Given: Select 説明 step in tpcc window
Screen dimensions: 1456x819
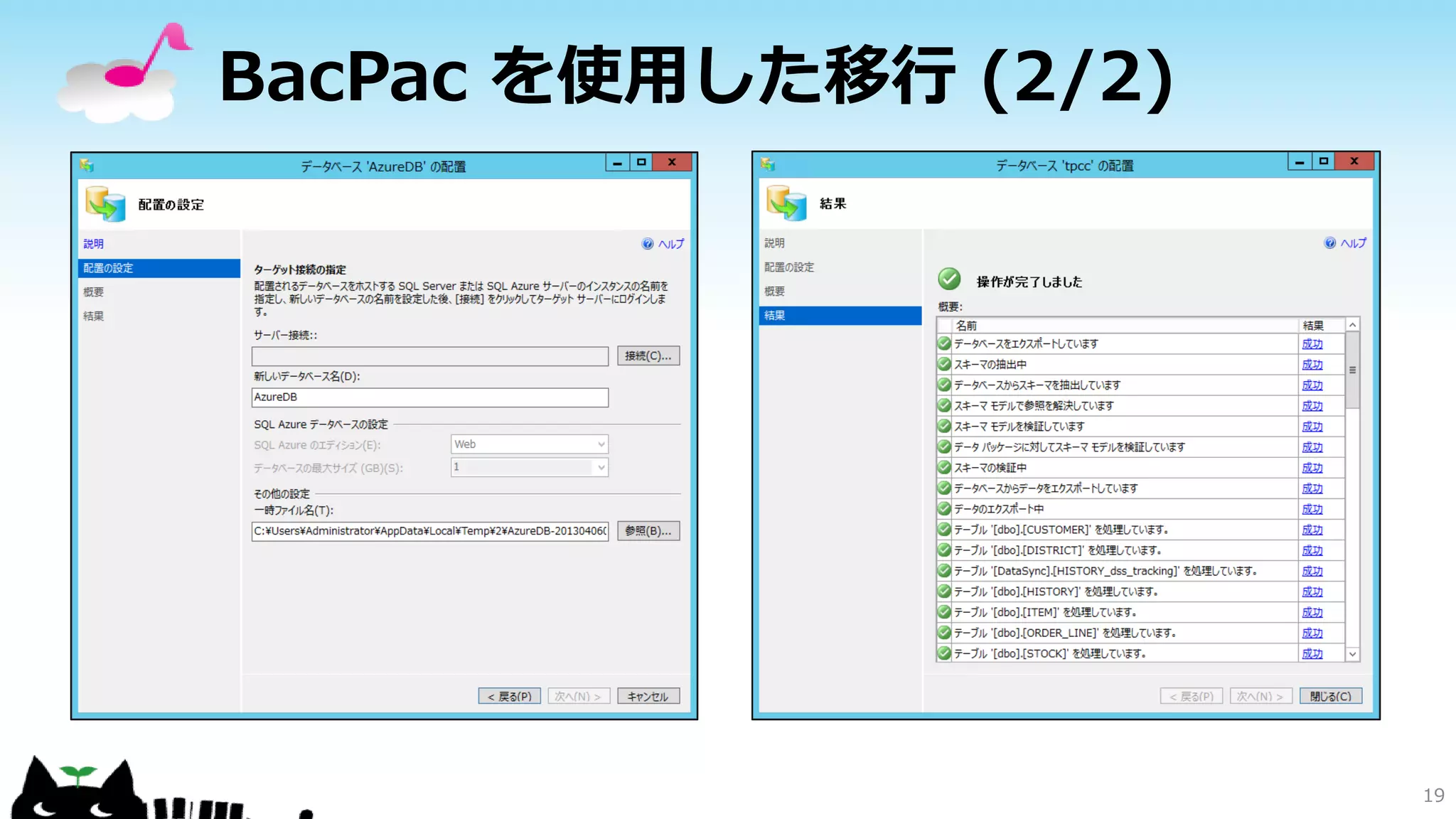Looking at the screenshot, I should coord(774,243).
